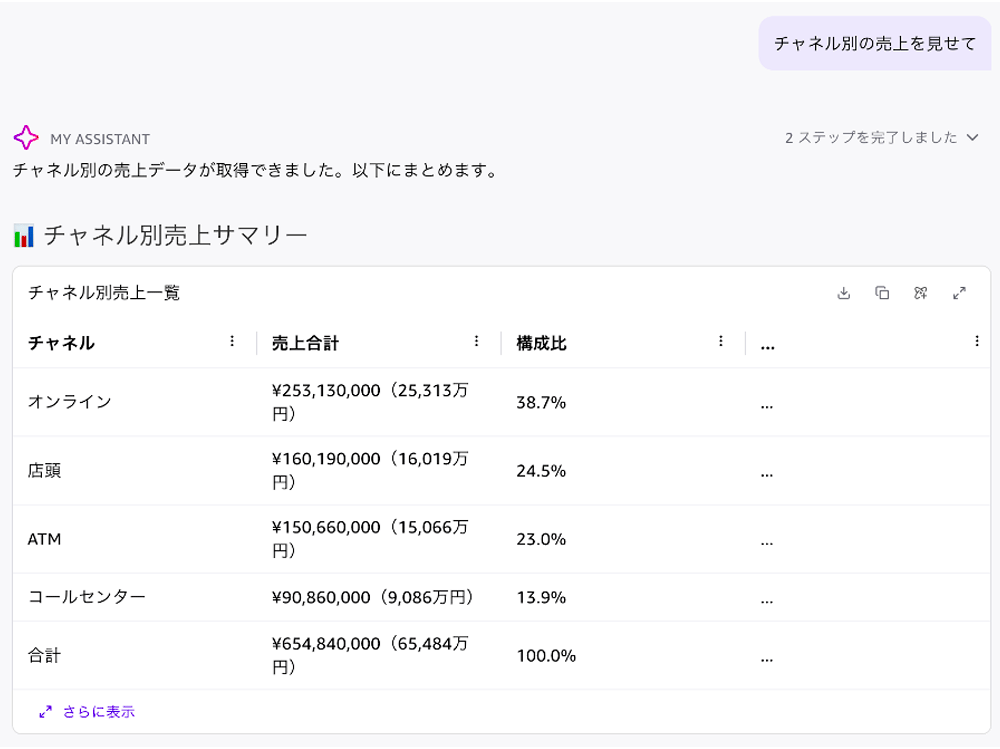Select the user message チャネル別の売上を見せて

874,43
